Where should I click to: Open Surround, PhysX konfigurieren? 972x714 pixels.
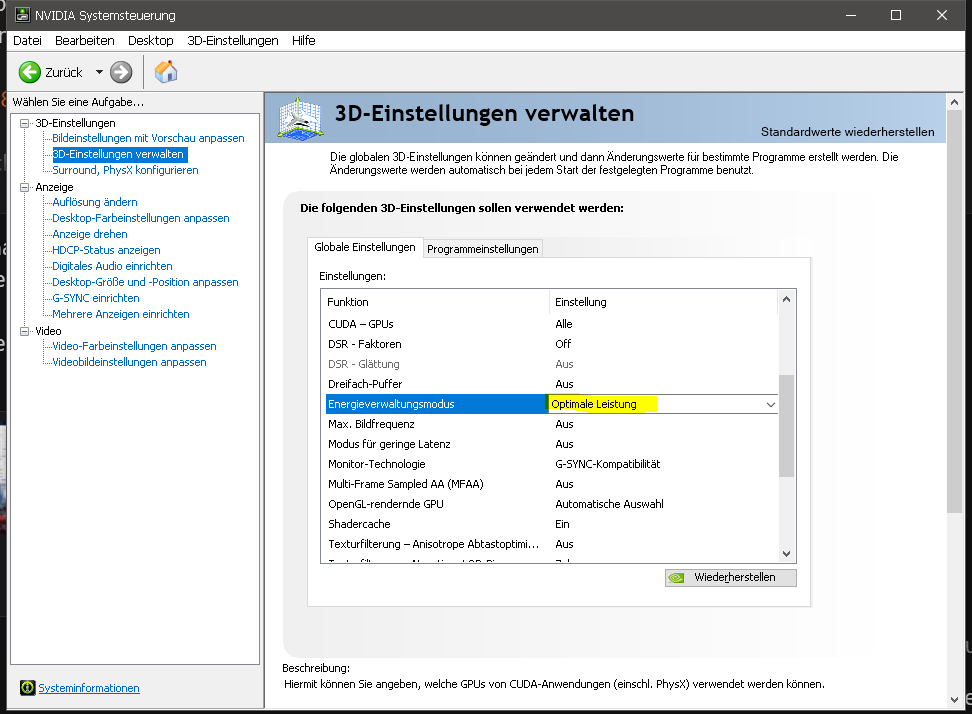[125, 170]
